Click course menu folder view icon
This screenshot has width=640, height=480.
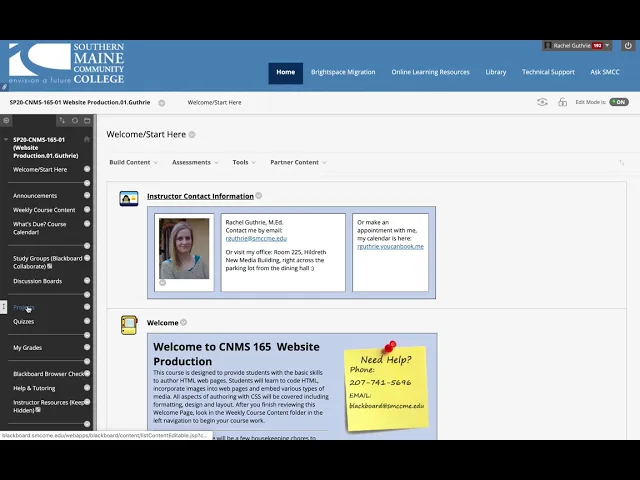click(87, 120)
